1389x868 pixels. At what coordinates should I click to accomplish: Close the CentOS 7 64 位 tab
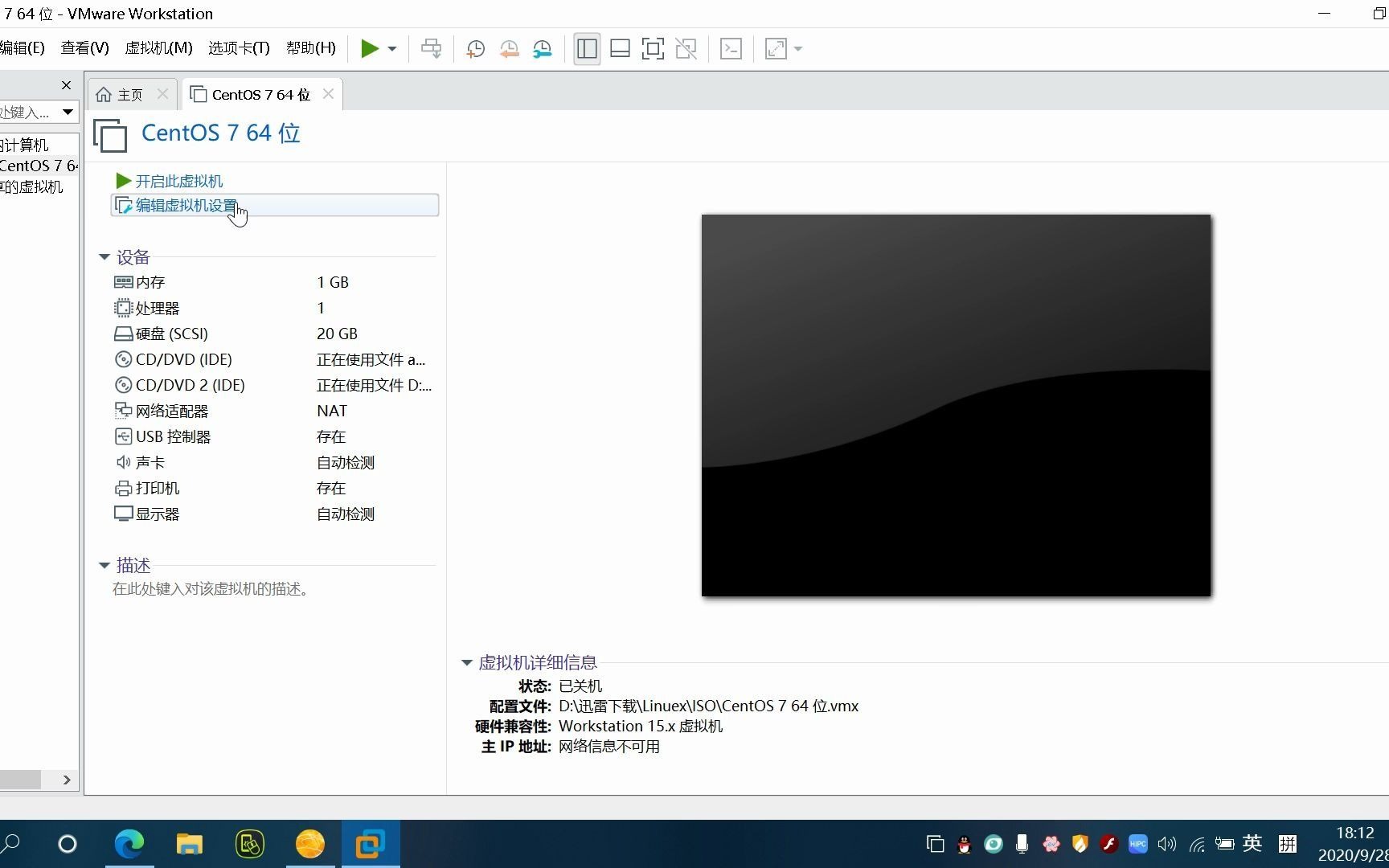point(328,94)
